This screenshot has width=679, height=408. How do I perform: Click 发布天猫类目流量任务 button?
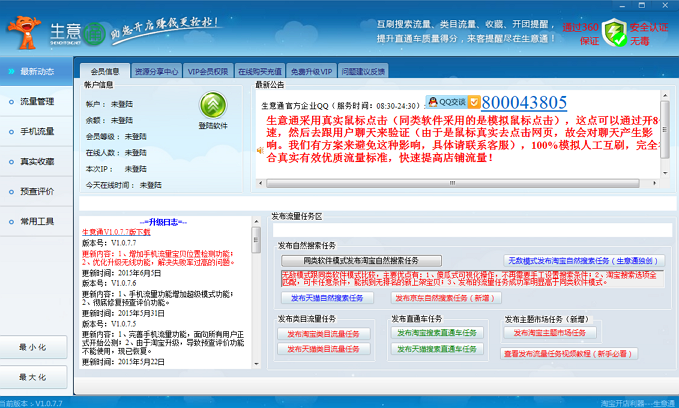click(x=323, y=349)
